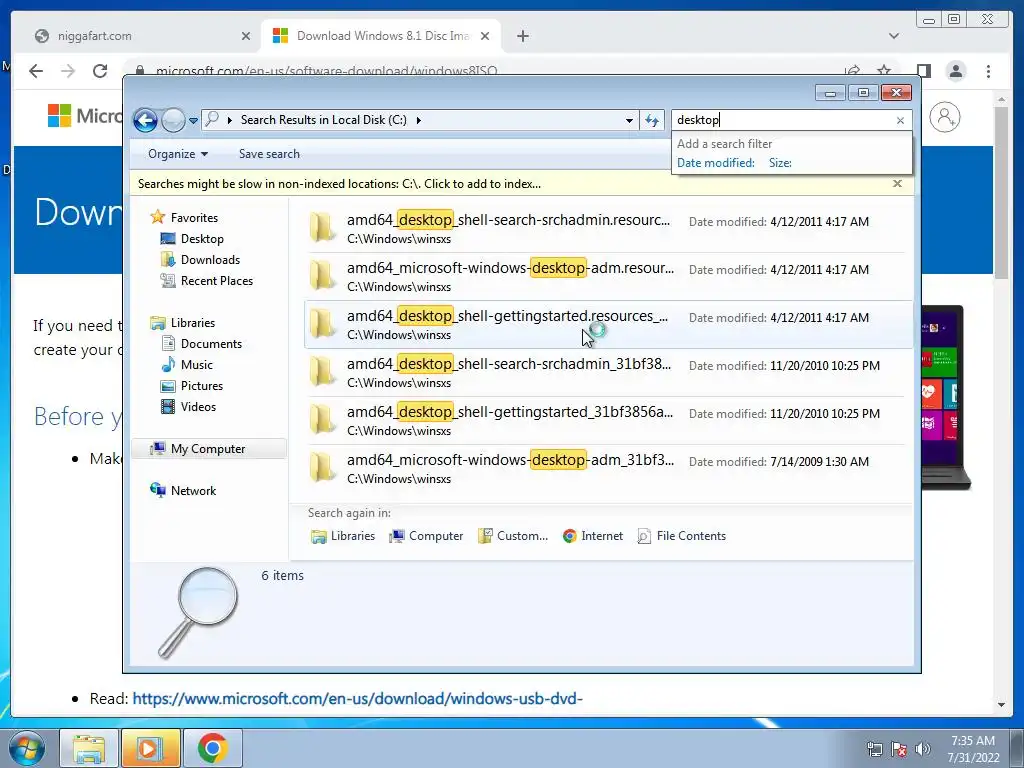This screenshot has width=1024, height=768.
Task: Search again in Libraries
Action: tap(343, 536)
